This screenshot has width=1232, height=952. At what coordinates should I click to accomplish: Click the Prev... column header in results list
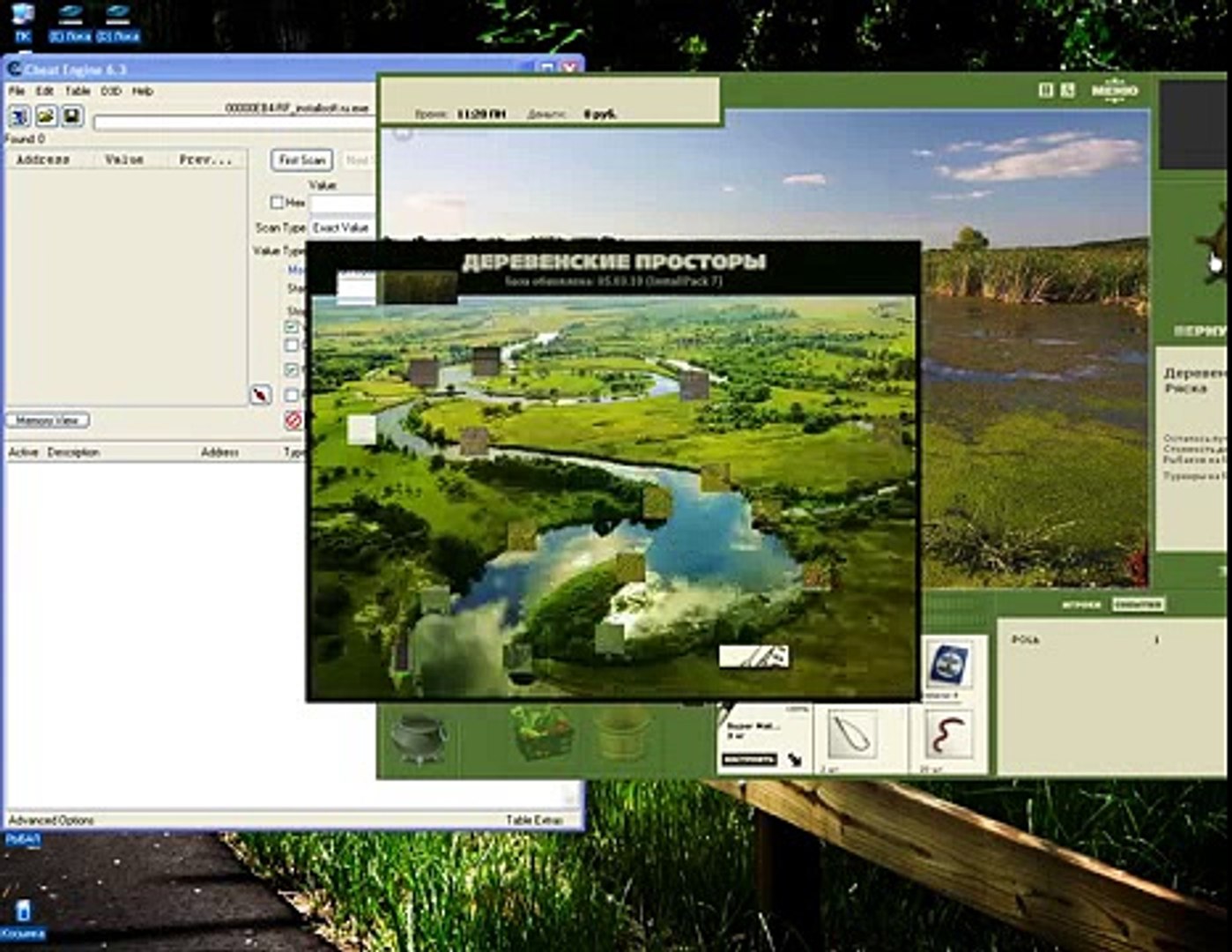205,160
